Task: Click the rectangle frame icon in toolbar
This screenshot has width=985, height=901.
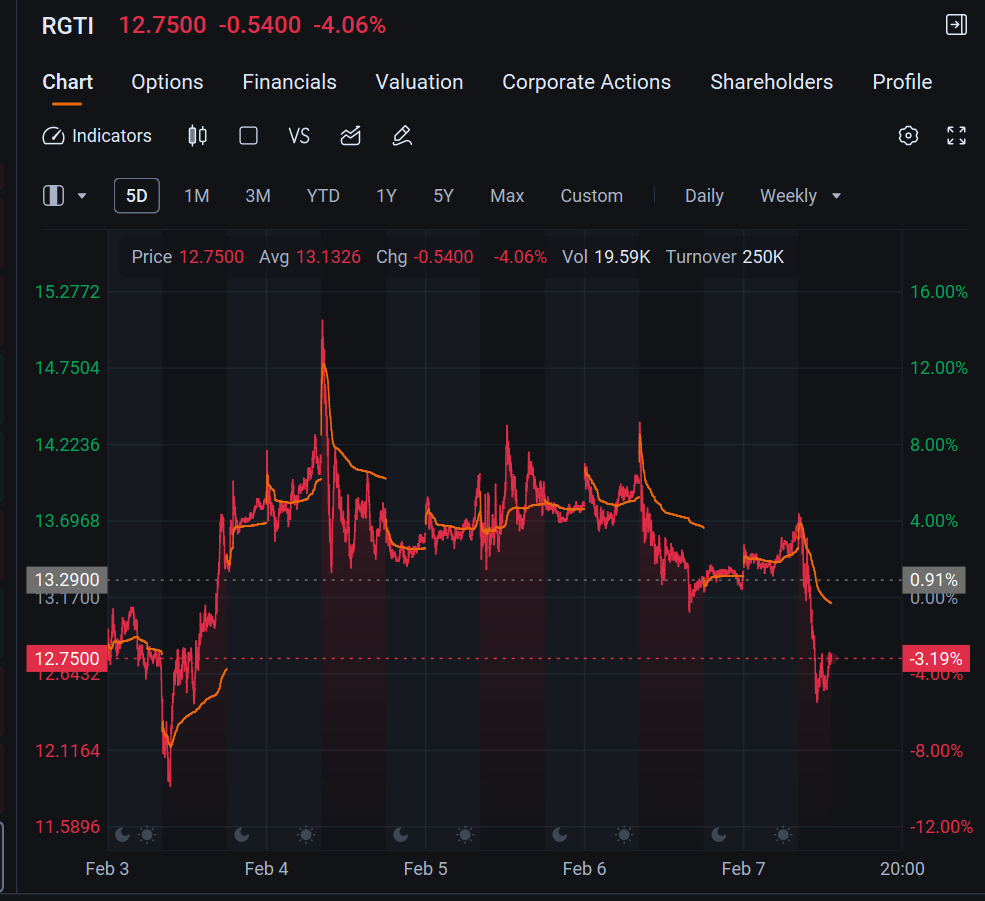Action: coord(249,136)
